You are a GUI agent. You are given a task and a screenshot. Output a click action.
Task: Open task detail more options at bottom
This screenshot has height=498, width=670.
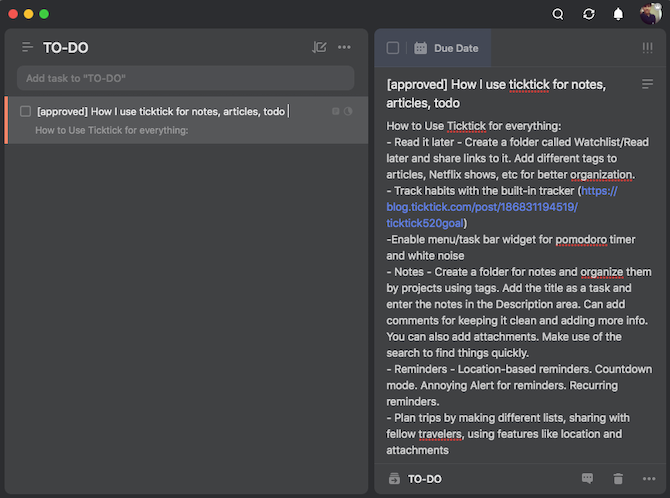tap(648, 479)
